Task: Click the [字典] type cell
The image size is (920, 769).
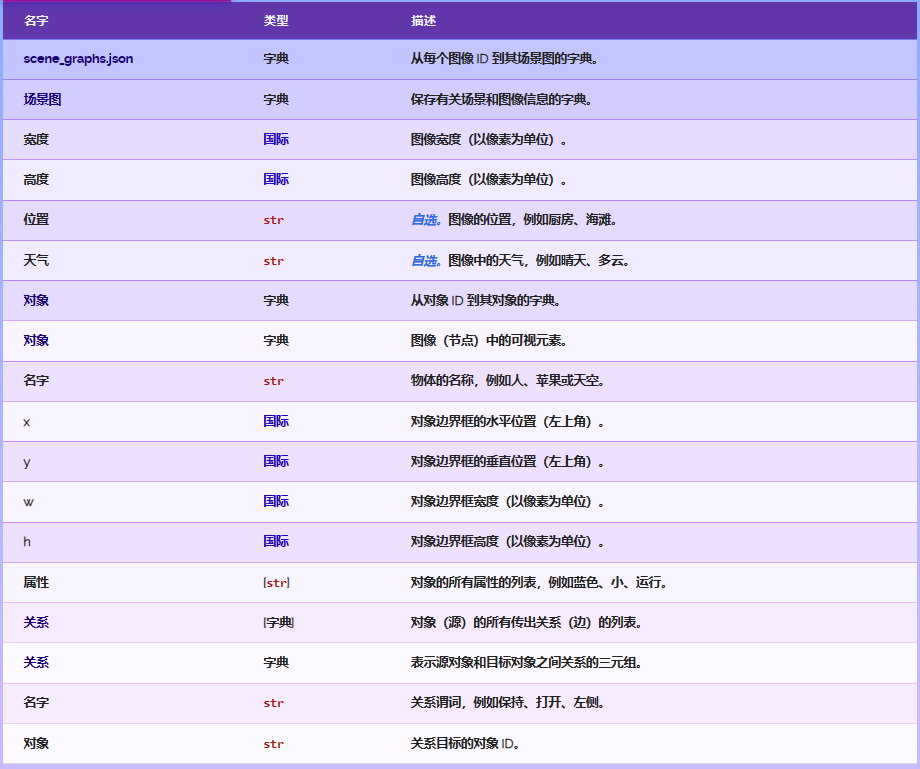Action: (x=279, y=622)
